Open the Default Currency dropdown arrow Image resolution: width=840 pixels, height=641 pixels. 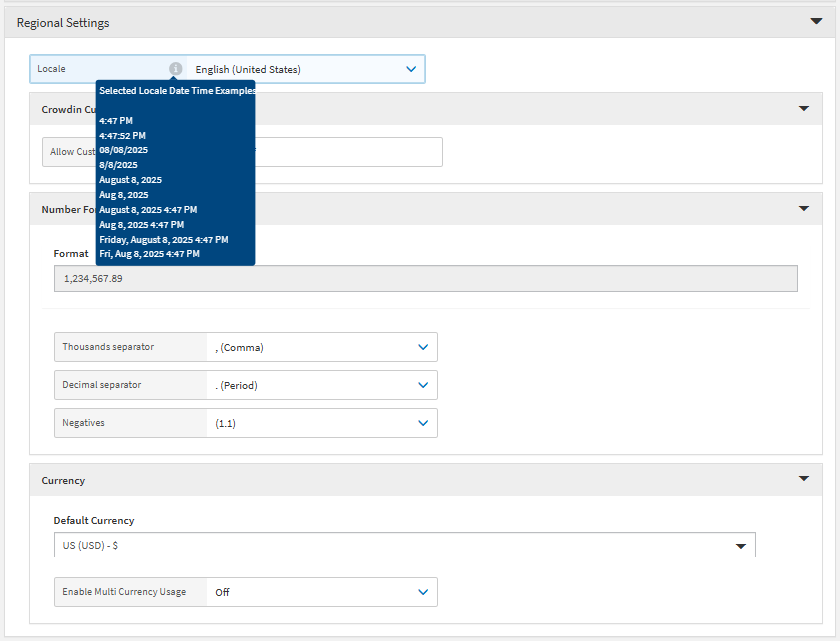tap(741, 546)
